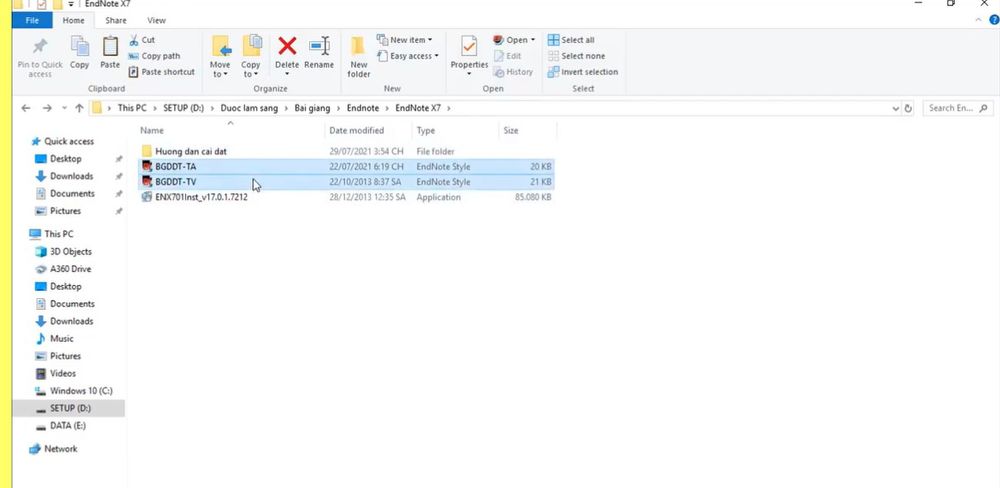Open the Easy access dropdown
This screenshot has width=1000, height=488.
pos(408,56)
